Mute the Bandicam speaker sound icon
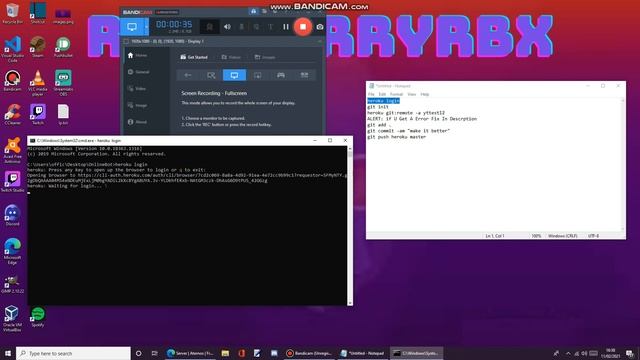Screen dimensions: 640x360 click(x=227, y=27)
